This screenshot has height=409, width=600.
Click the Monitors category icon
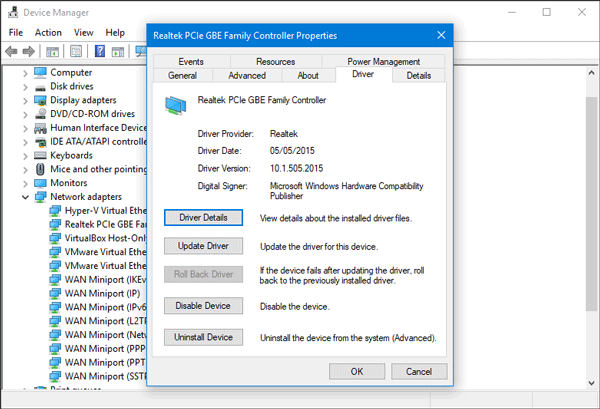(40, 183)
